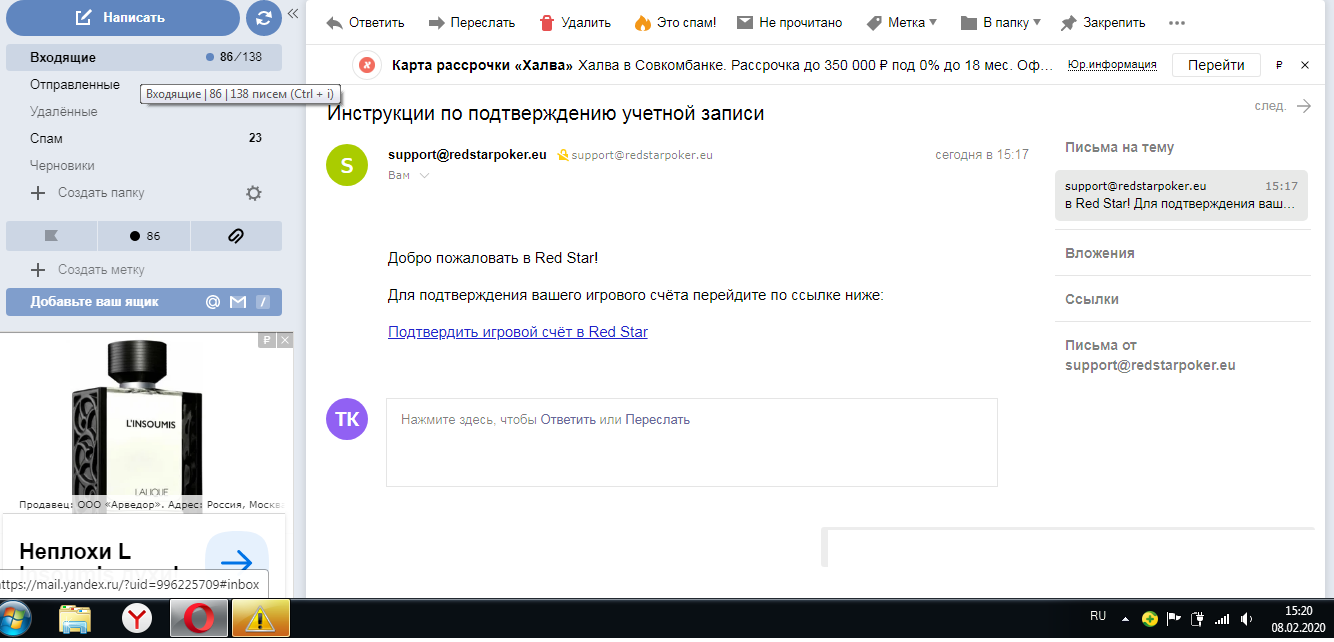
Task: Click the RU language indicator in the tray
Action: [1098, 617]
